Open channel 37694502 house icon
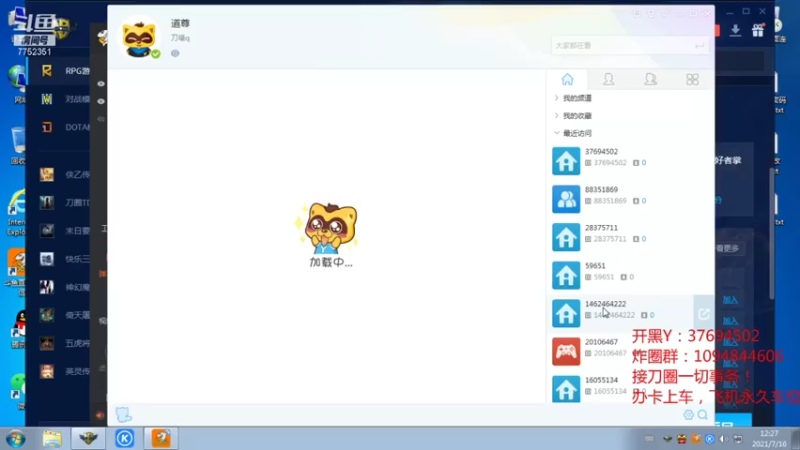Screen dimensions: 800x450 [566, 161]
